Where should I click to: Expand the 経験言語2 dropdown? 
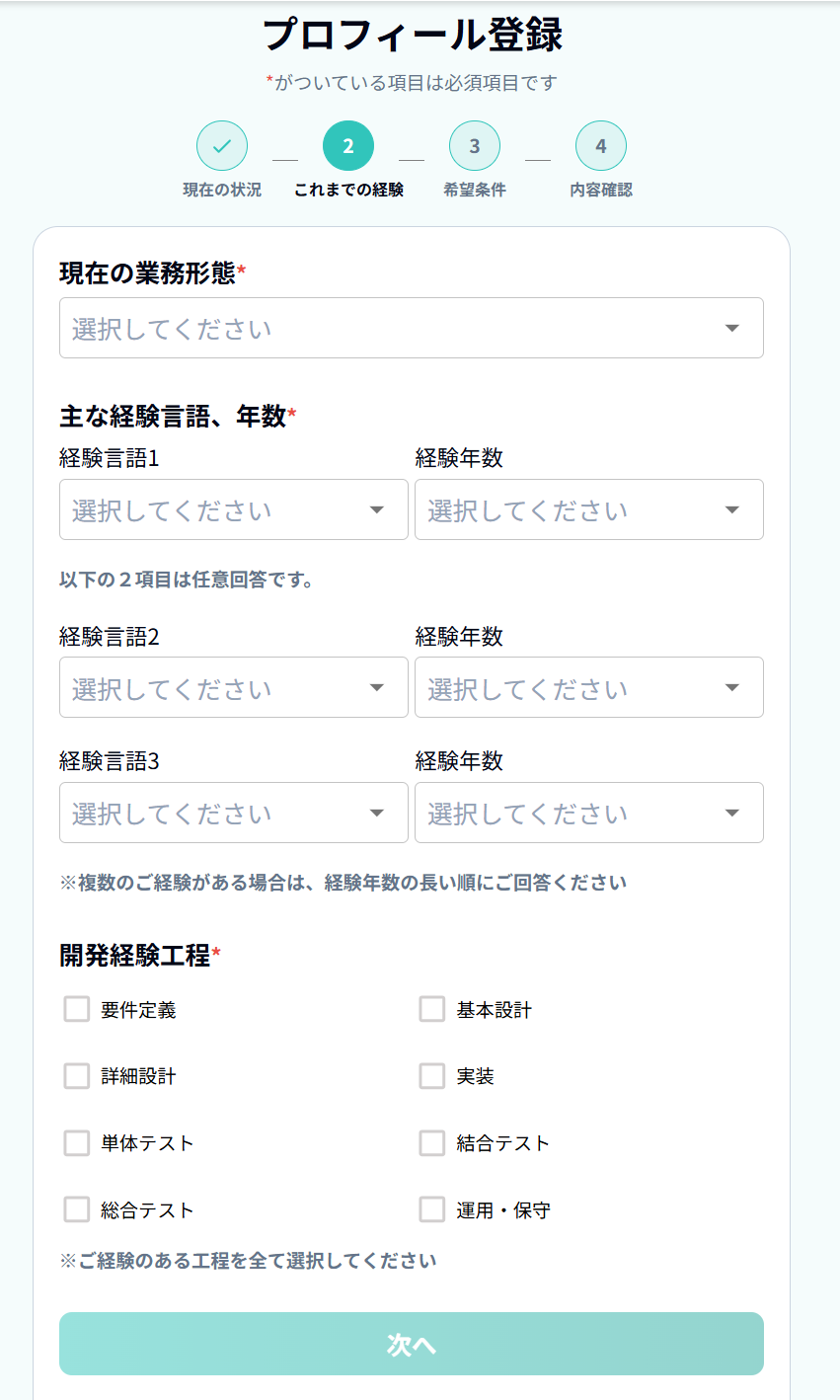tap(233, 687)
